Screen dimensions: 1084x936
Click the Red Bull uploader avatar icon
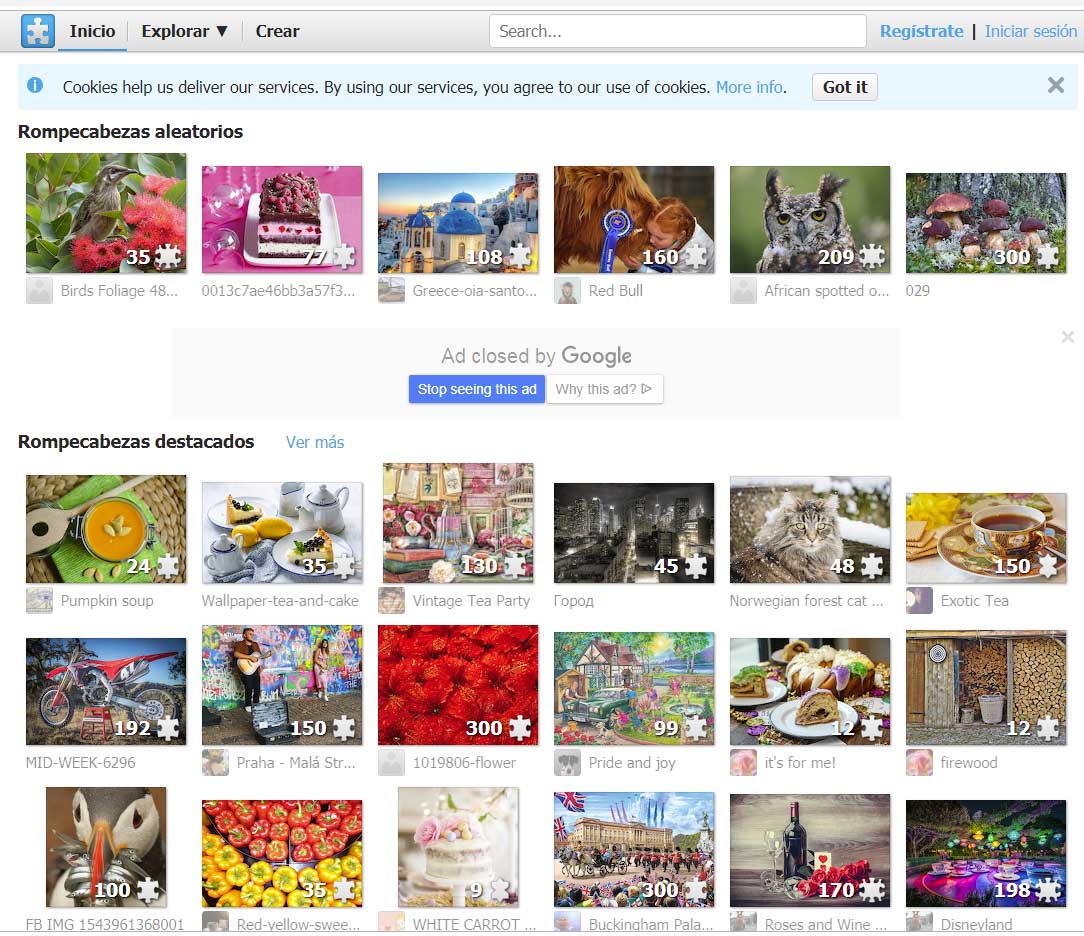coord(567,291)
